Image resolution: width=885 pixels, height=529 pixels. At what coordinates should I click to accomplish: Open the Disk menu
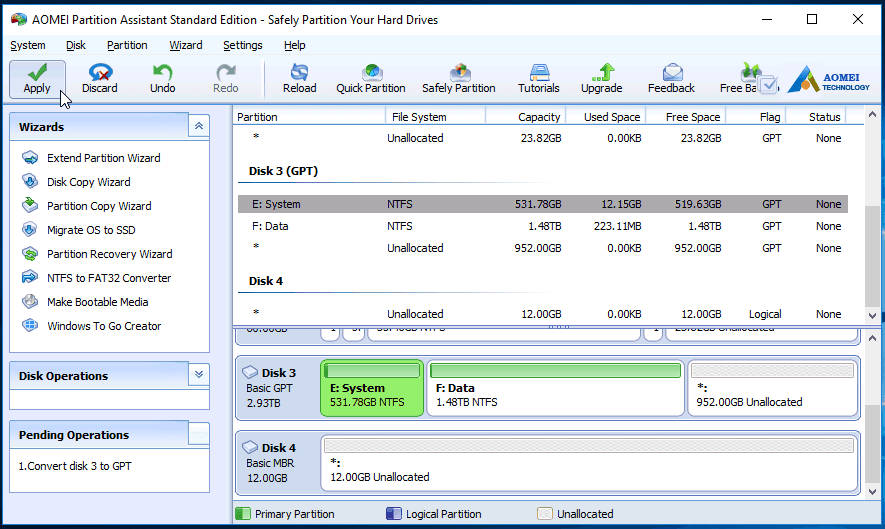click(x=76, y=45)
